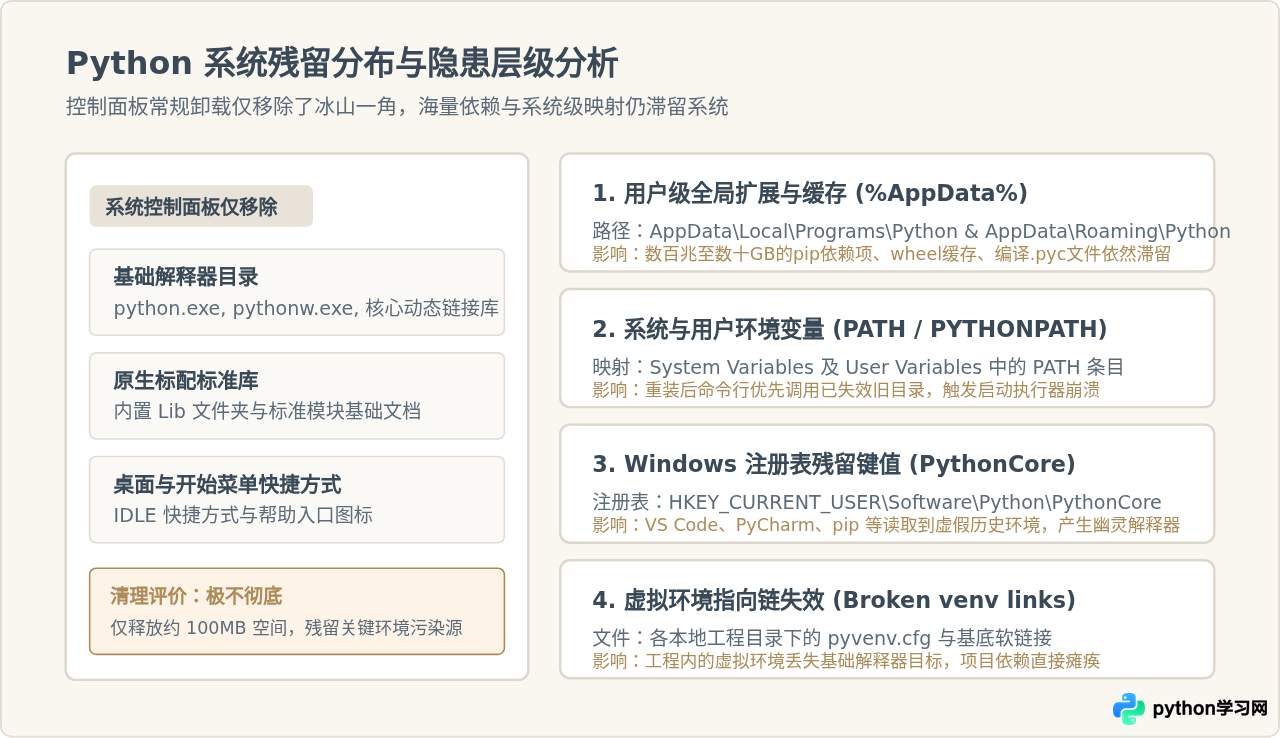Click IDLE 快捷方式与帮助入口图标 text
Image resolution: width=1280 pixels, height=738 pixels.
pyautogui.click(x=243, y=515)
